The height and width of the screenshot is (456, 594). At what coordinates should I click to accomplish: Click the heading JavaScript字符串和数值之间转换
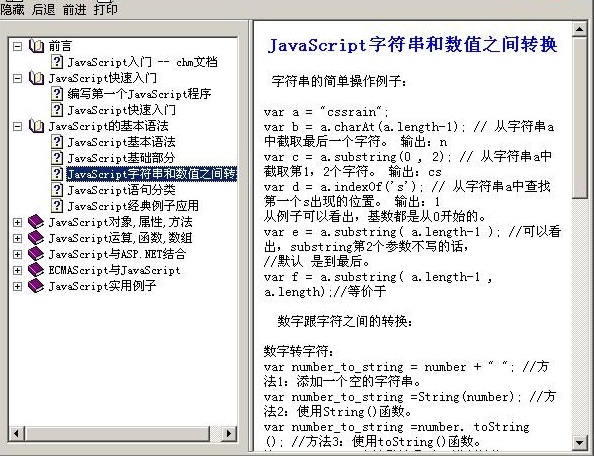413,45
